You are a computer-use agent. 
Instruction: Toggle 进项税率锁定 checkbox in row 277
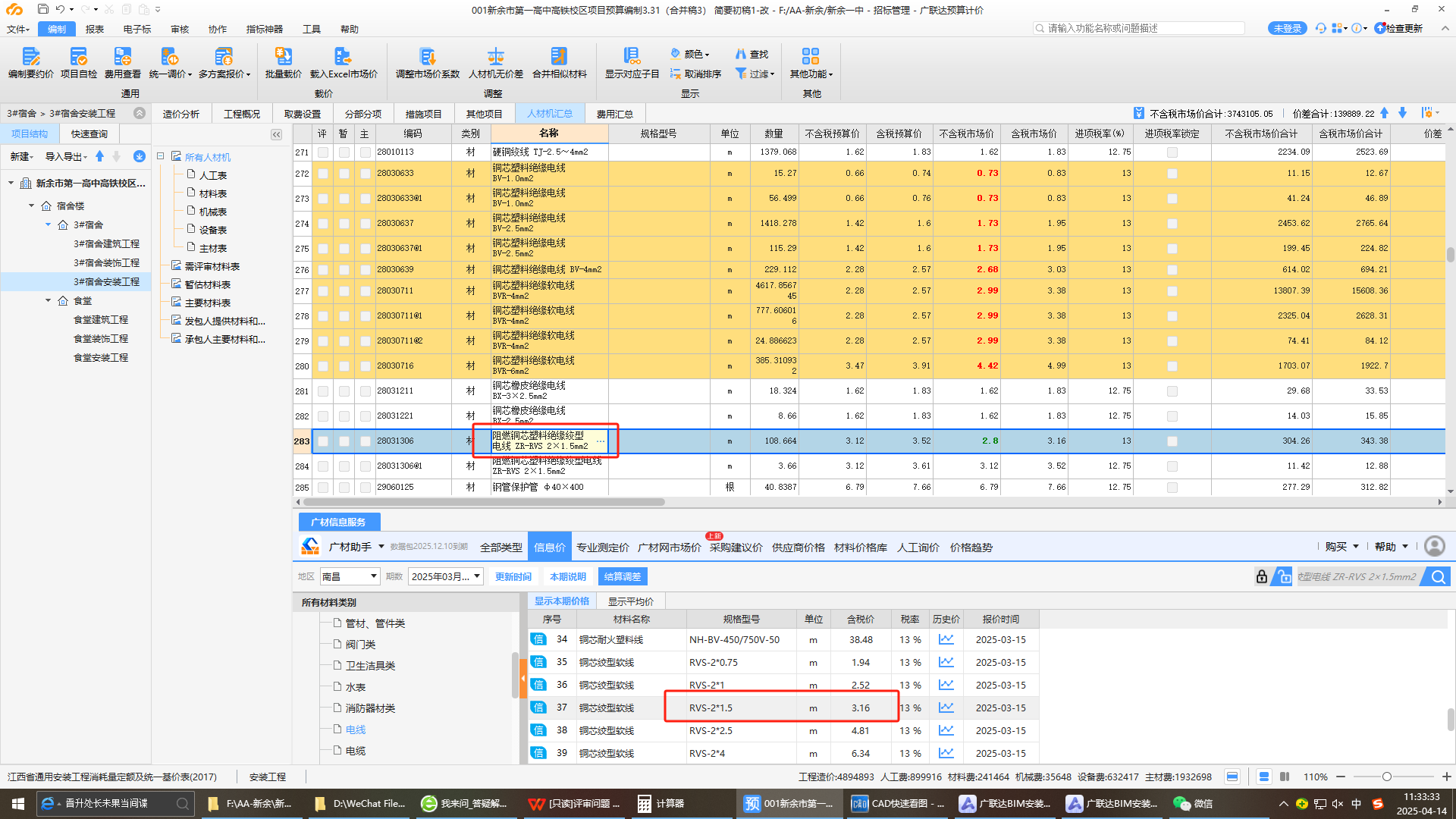point(1172,291)
